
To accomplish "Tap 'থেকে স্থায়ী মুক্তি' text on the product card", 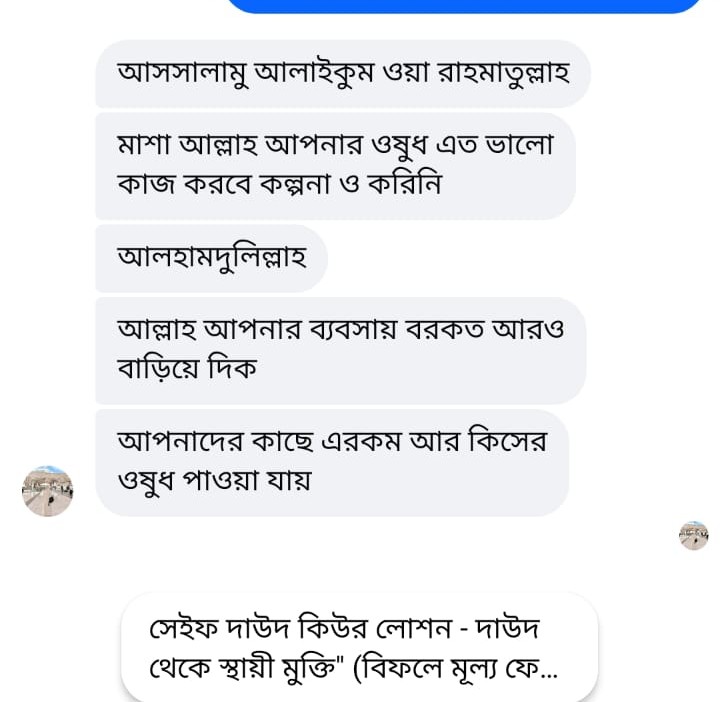I will [x=246, y=666].
